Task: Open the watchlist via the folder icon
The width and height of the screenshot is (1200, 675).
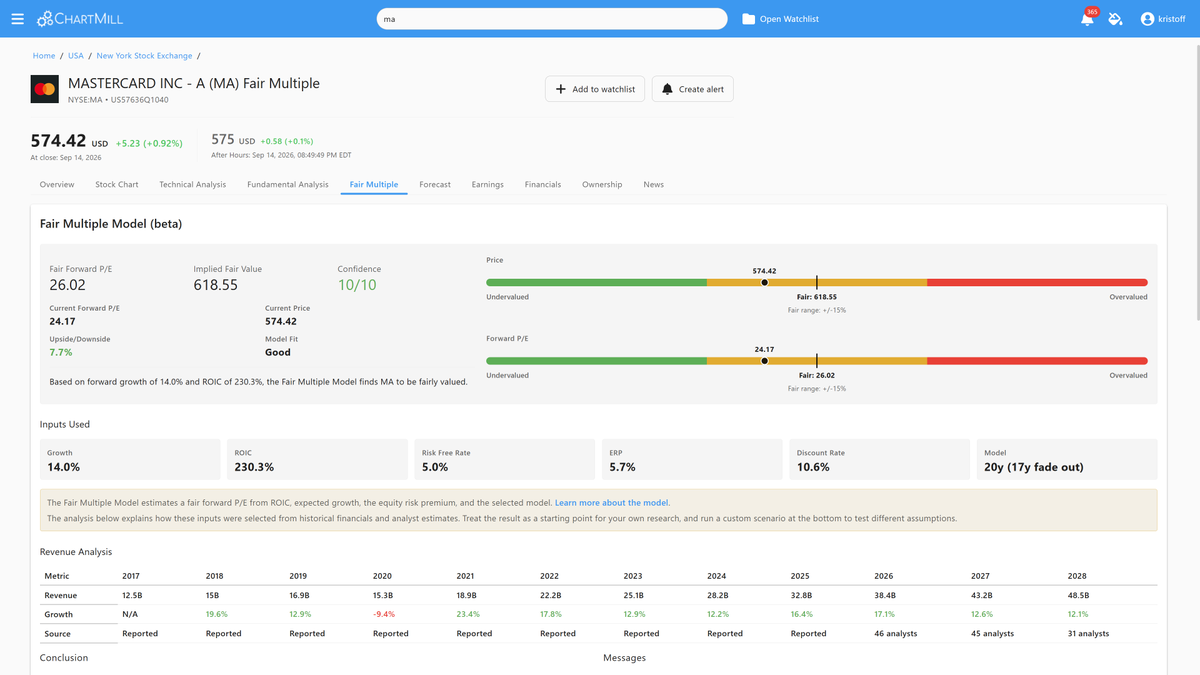Action: pos(780,19)
